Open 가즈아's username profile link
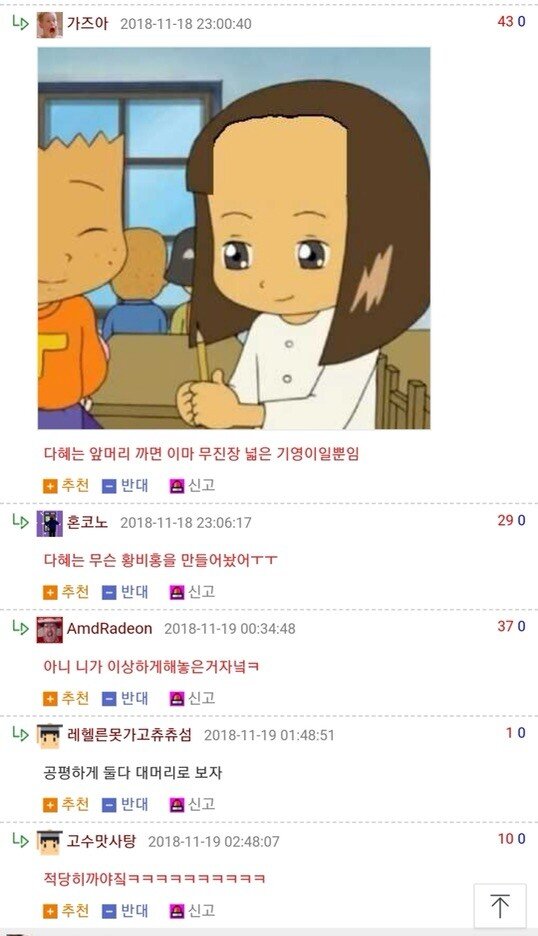This screenshot has width=538, height=936. click(x=88, y=23)
